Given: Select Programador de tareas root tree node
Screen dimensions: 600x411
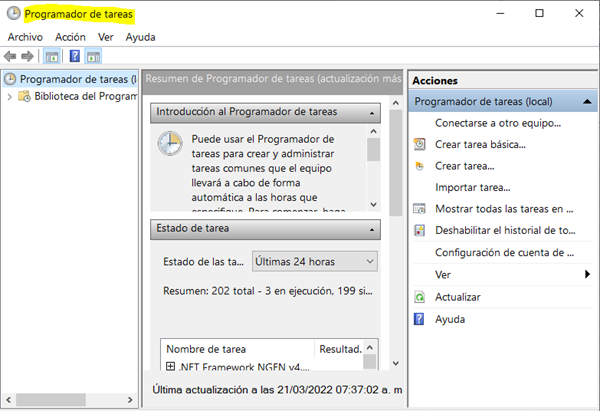Looking at the screenshot, I should (x=70, y=79).
